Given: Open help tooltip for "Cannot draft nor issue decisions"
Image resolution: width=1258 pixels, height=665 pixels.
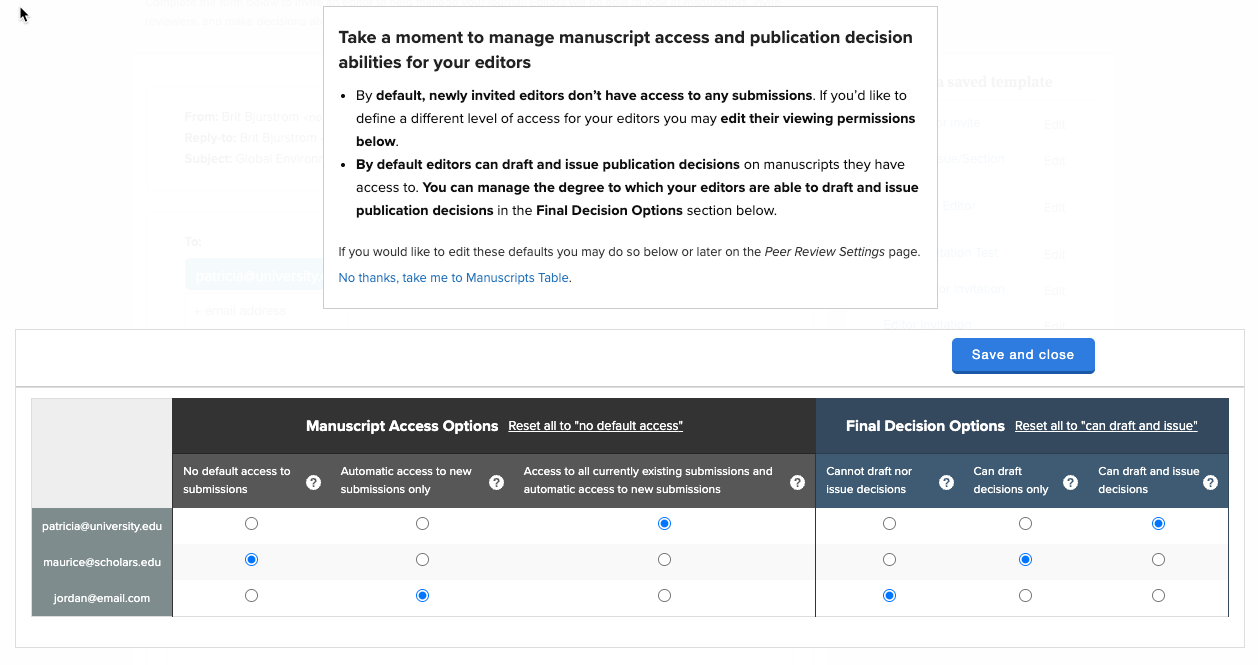Looking at the screenshot, I should [x=946, y=482].
